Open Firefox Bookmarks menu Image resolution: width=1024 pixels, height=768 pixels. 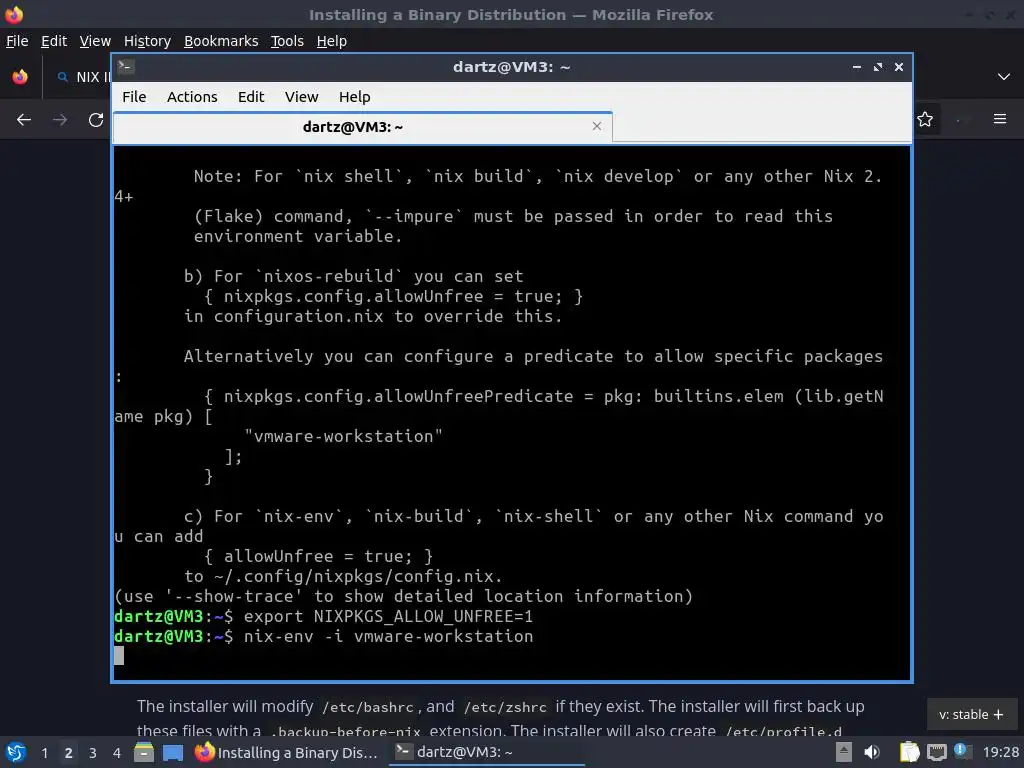[x=221, y=40]
